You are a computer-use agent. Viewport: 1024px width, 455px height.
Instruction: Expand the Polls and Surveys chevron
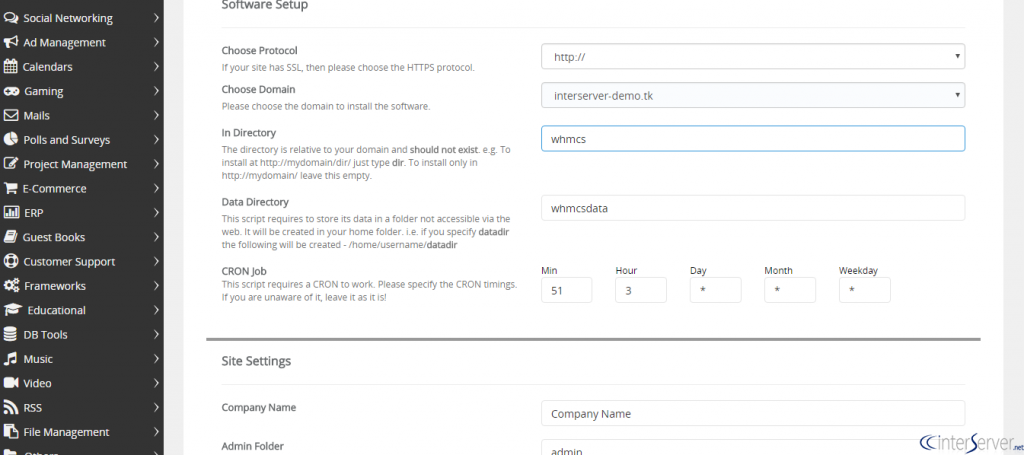157,140
